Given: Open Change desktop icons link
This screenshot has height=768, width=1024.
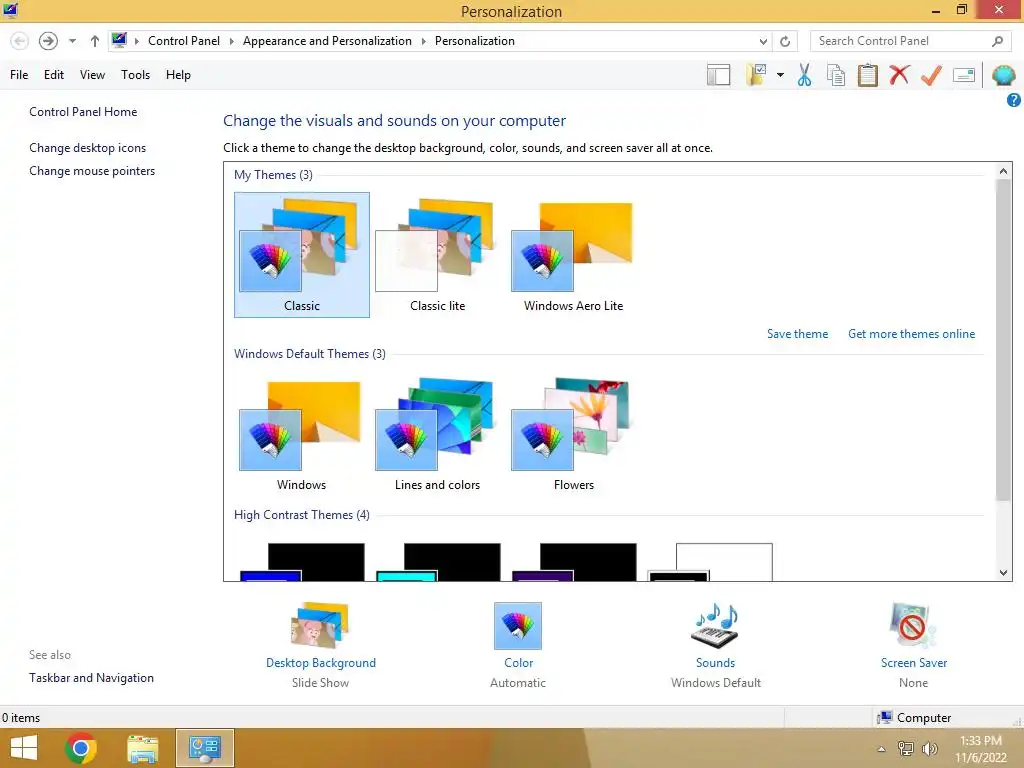Looking at the screenshot, I should coord(88,148).
